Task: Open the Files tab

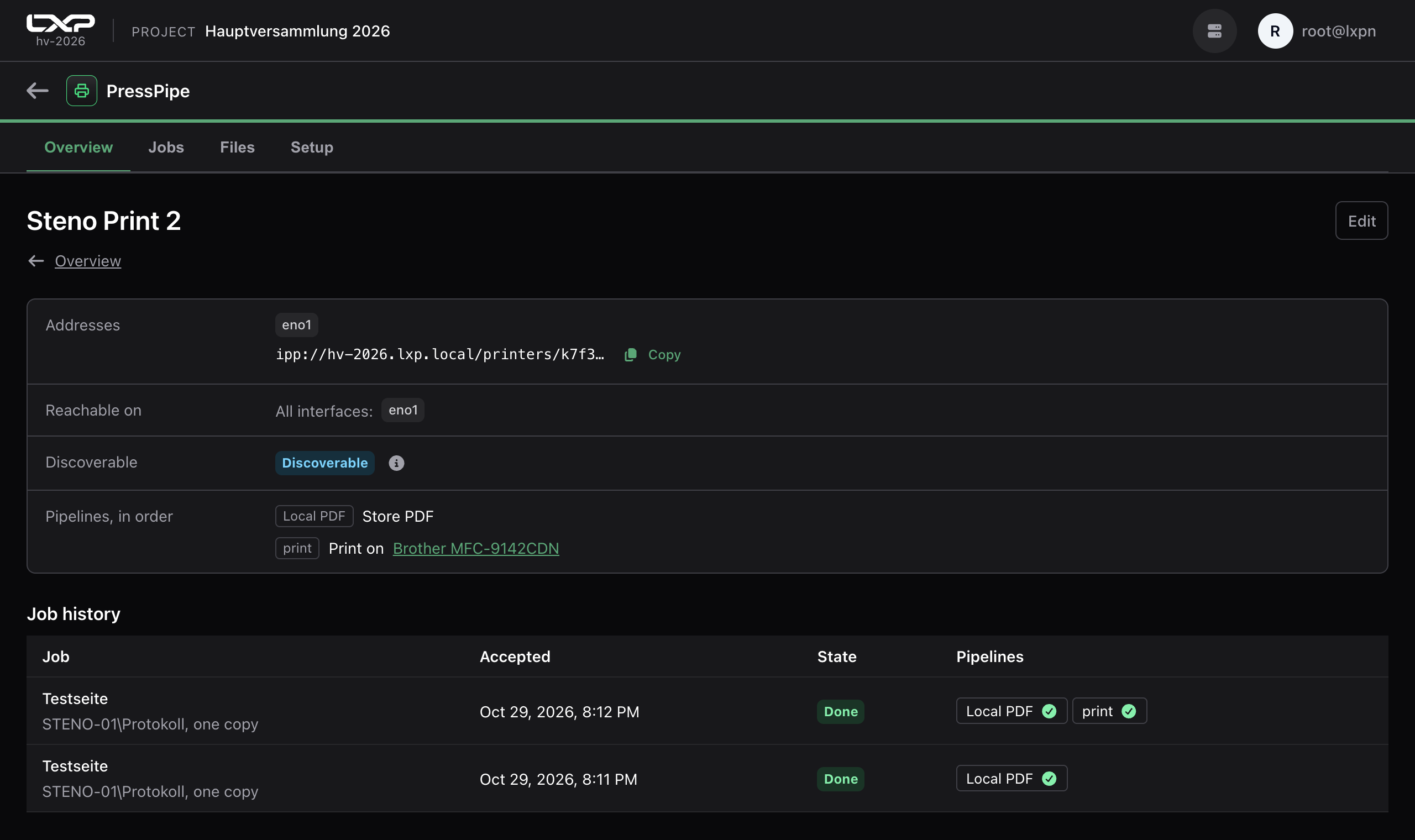Action: click(x=237, y=147)
